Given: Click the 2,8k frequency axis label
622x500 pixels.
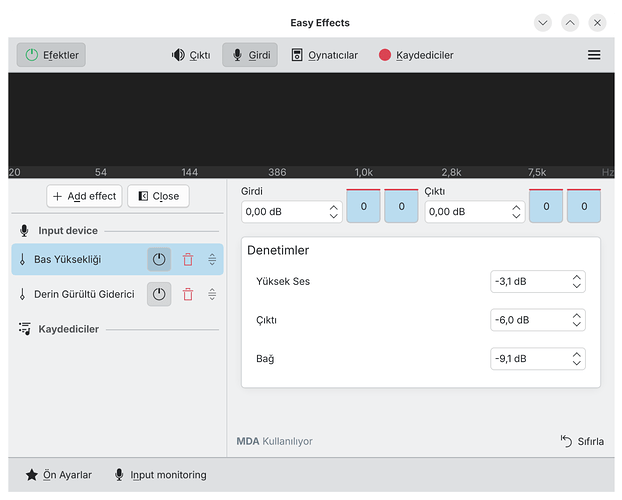Looking at the screenshot, I should pyautogui.click(x=451, y=172).
